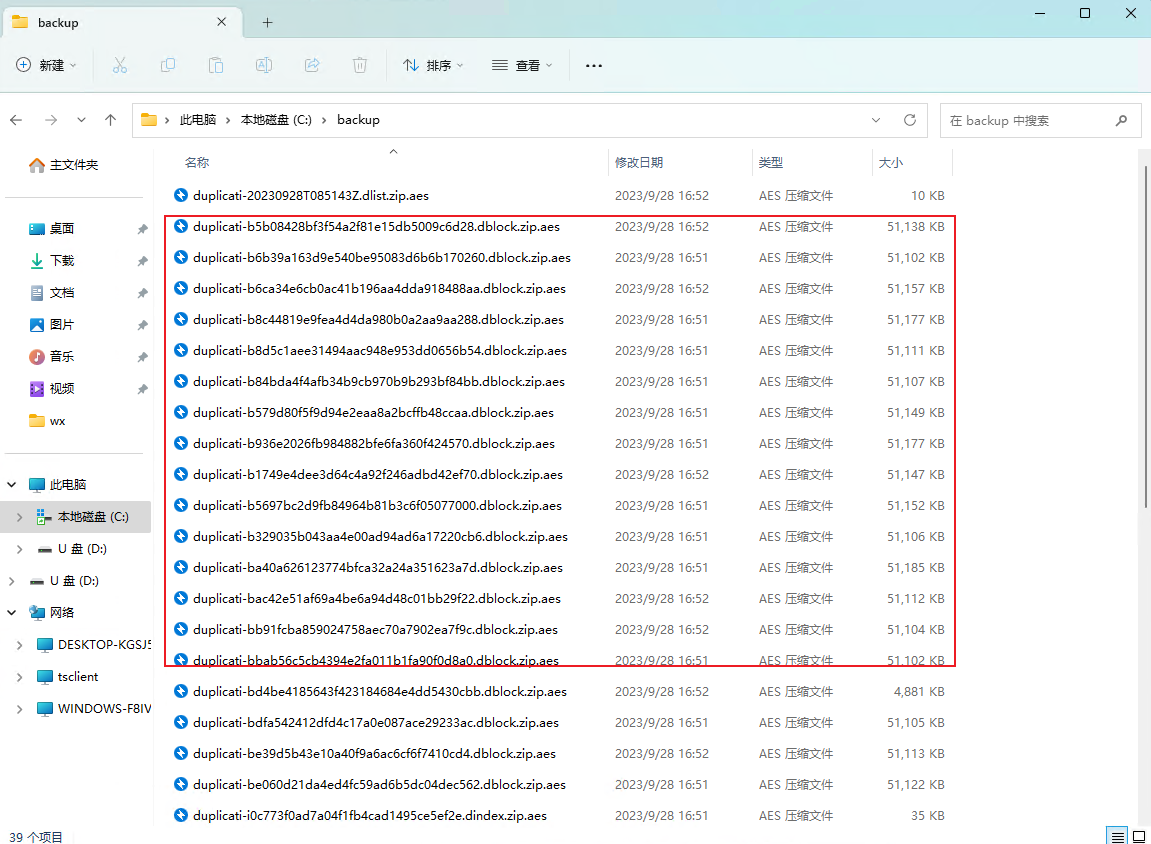
Task: Expand DESKTOP-KGSJ5 network node
Action: [19, 644]
